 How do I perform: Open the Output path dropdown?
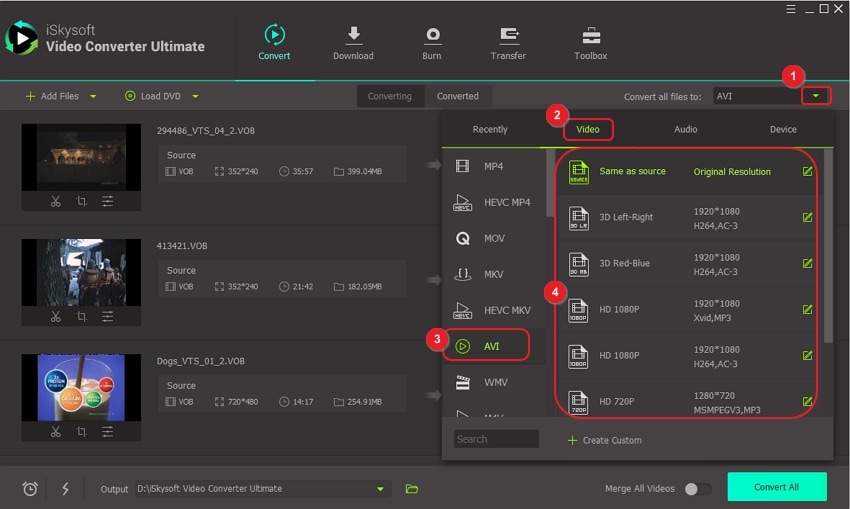(x=380, y=489)
